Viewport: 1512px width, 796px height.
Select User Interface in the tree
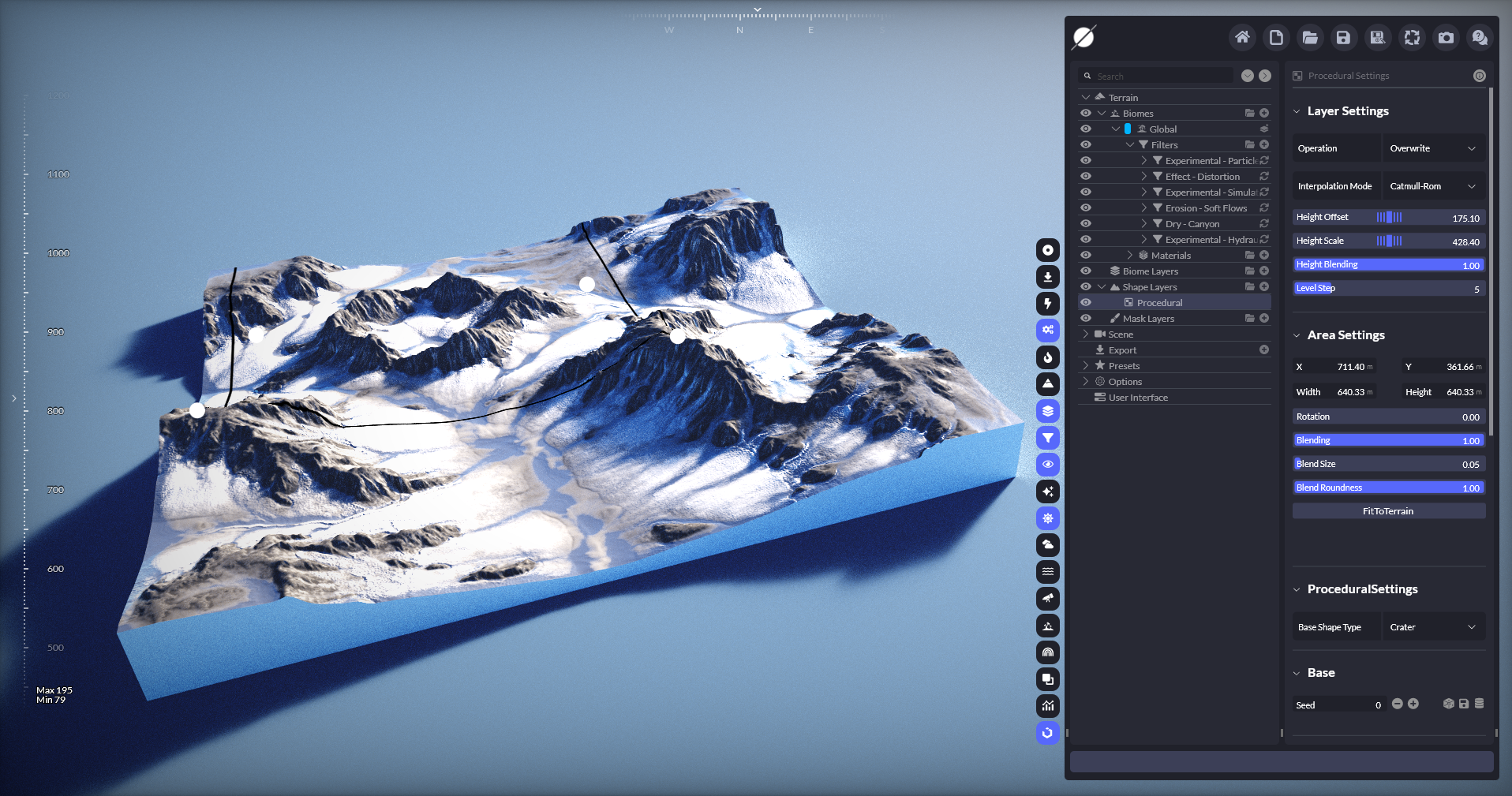[1137, 398]
